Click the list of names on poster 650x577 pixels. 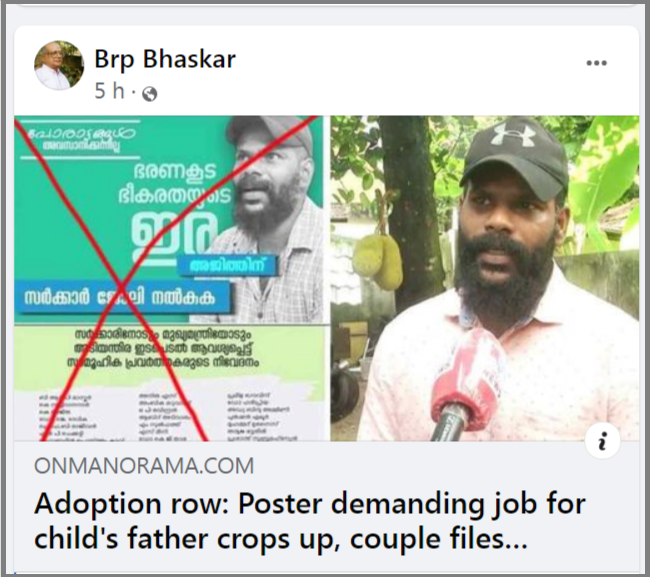click(168, 416)
